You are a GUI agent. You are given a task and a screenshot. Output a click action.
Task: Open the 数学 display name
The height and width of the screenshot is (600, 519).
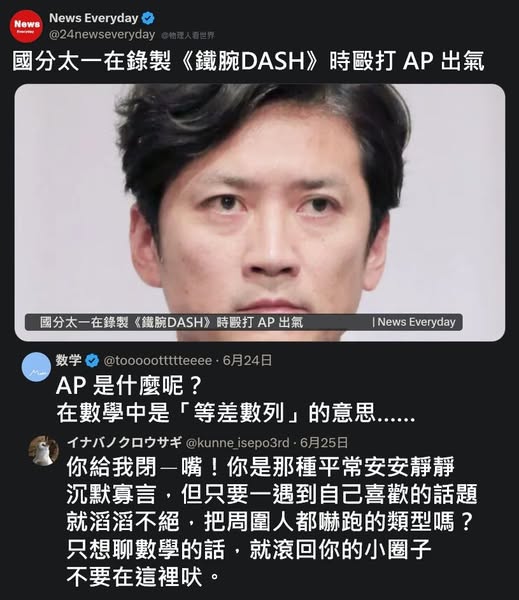coord(69,360)
